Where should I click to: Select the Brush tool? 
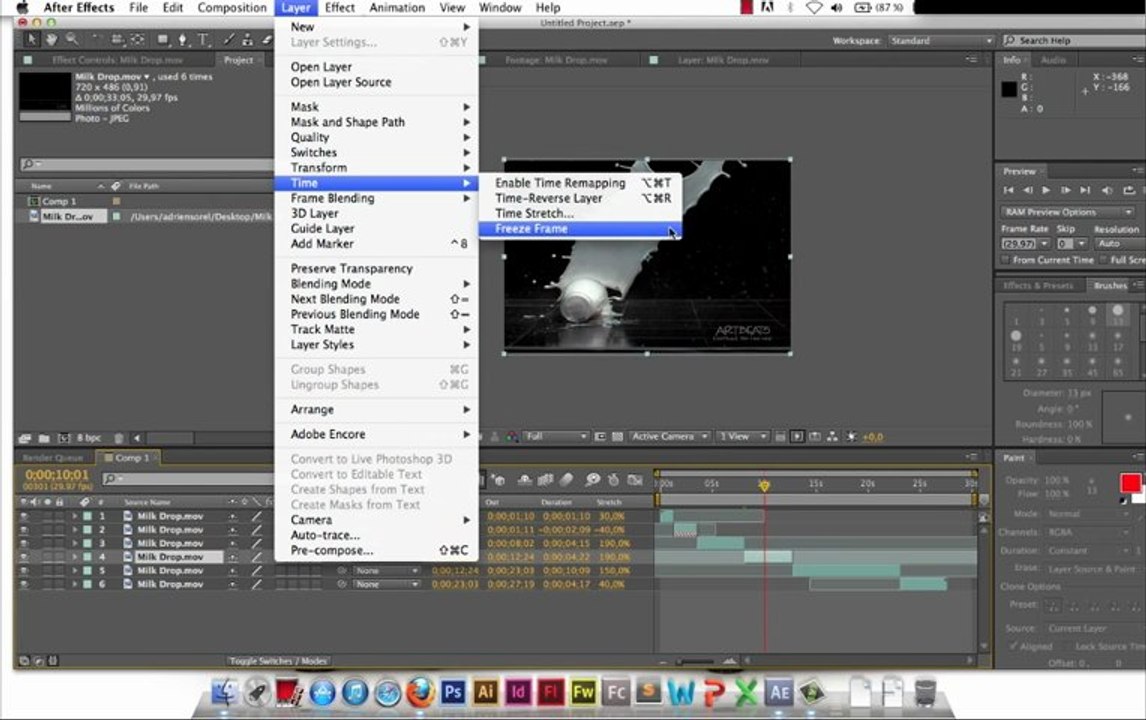coord(229,39)
